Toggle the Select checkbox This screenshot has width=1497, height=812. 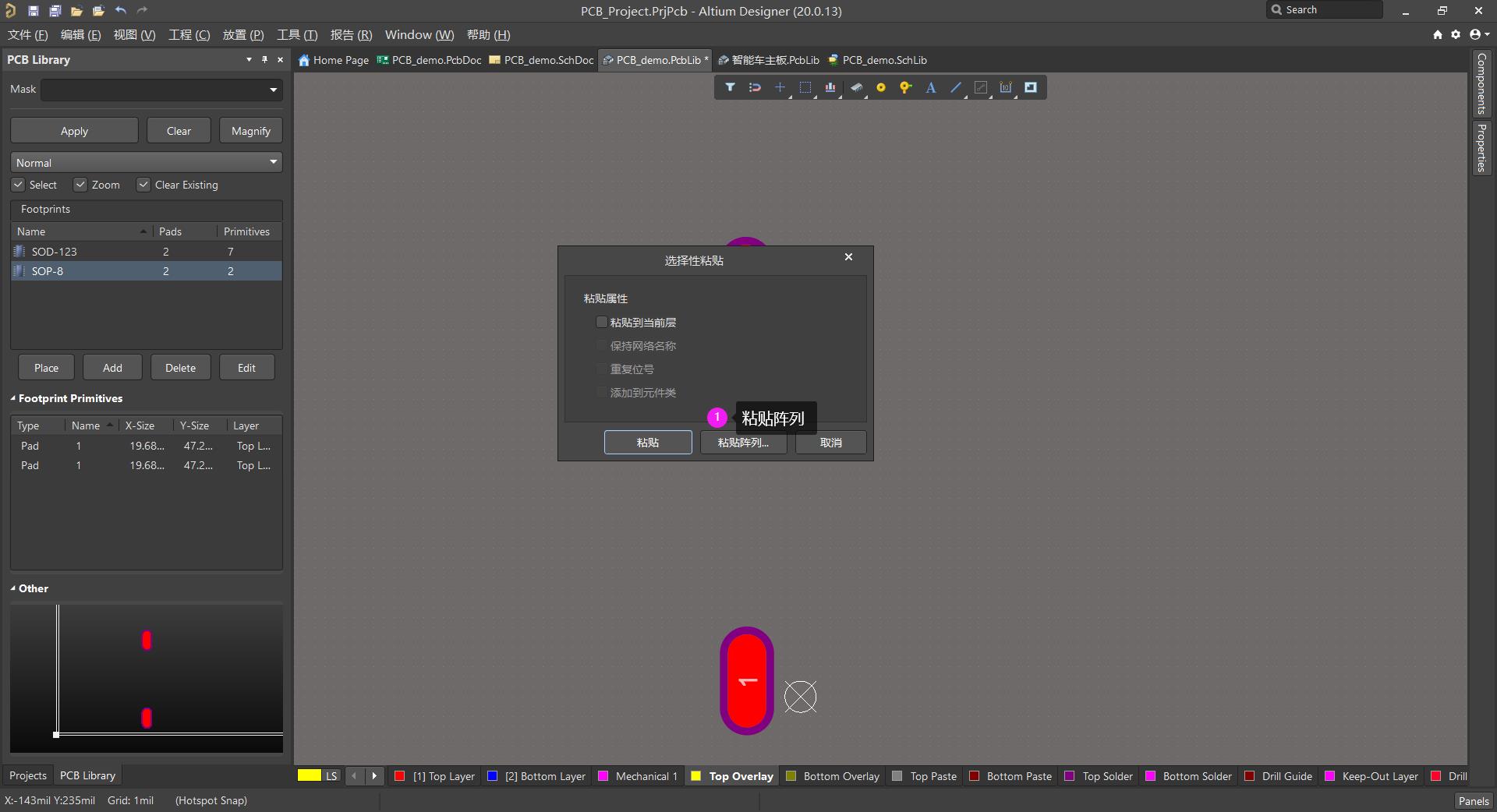[18, 185]
